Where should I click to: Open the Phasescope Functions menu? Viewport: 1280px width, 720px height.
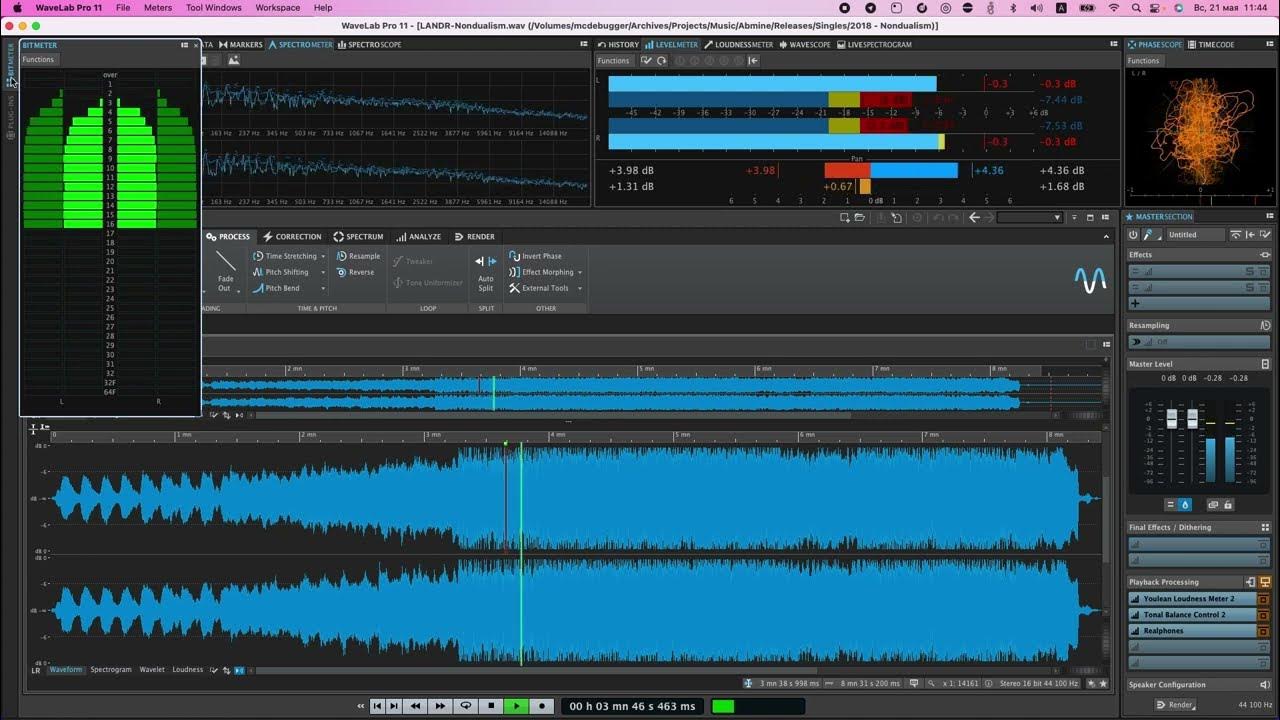1144,61
